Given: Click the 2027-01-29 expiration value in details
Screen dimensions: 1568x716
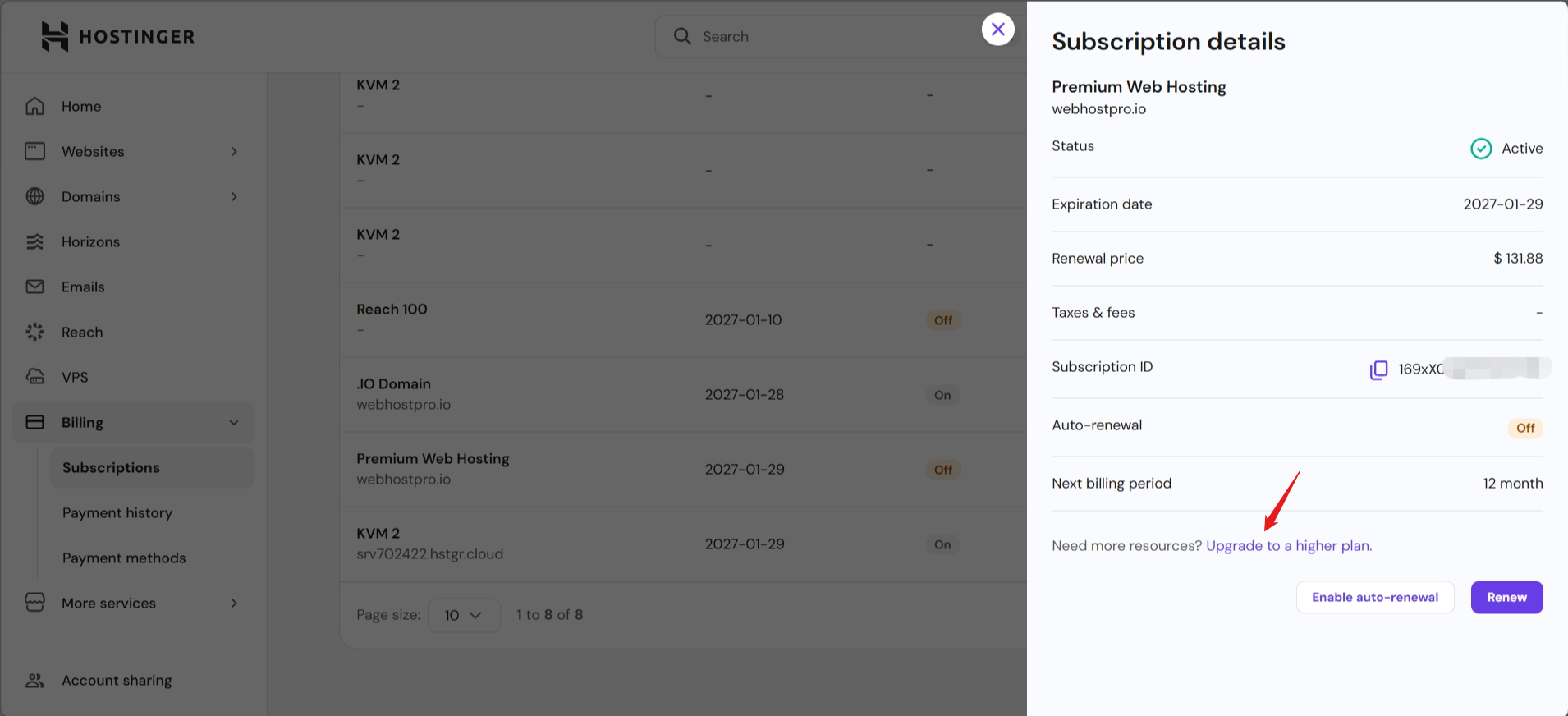Looking at the screenshot, I should point(1503,204).
